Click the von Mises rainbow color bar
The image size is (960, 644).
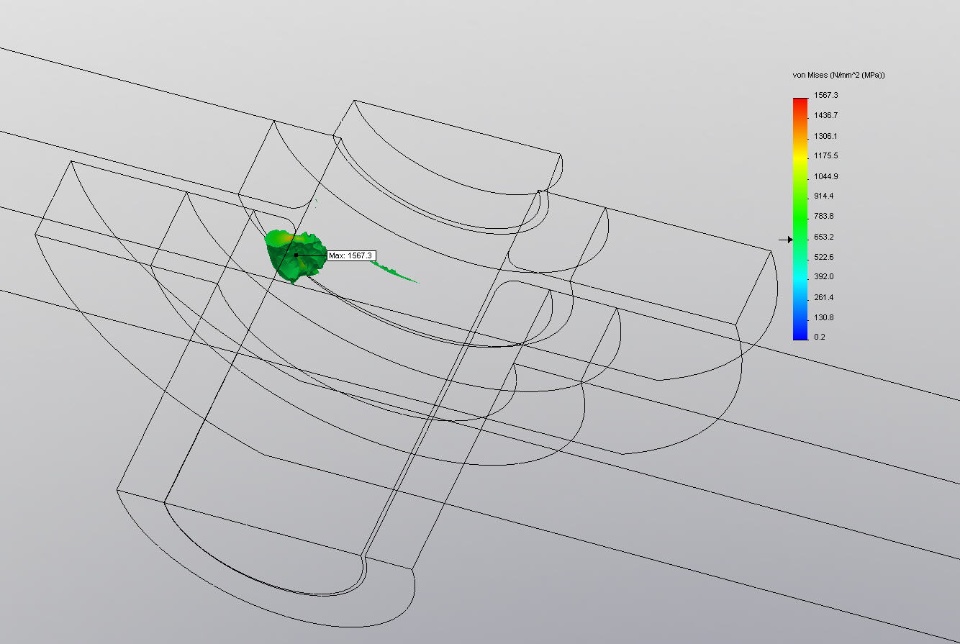click(800, 219)
